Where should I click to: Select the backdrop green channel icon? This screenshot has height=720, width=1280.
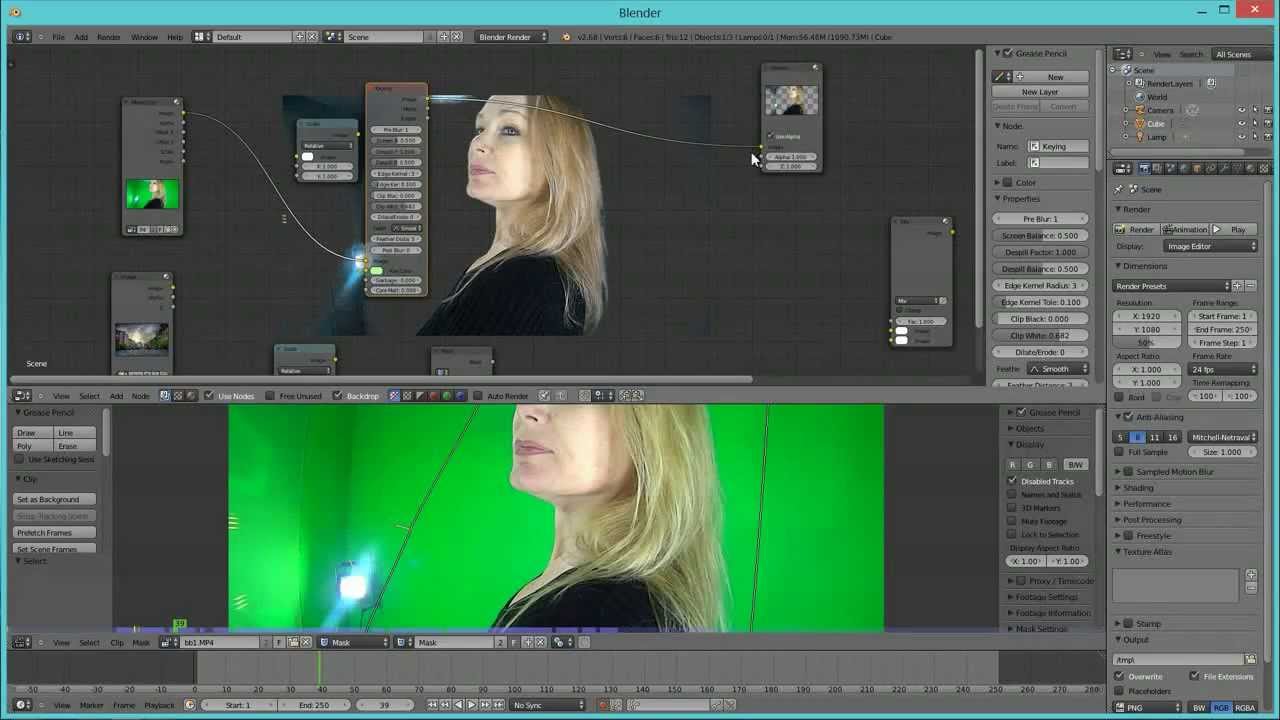click(446, 396)
